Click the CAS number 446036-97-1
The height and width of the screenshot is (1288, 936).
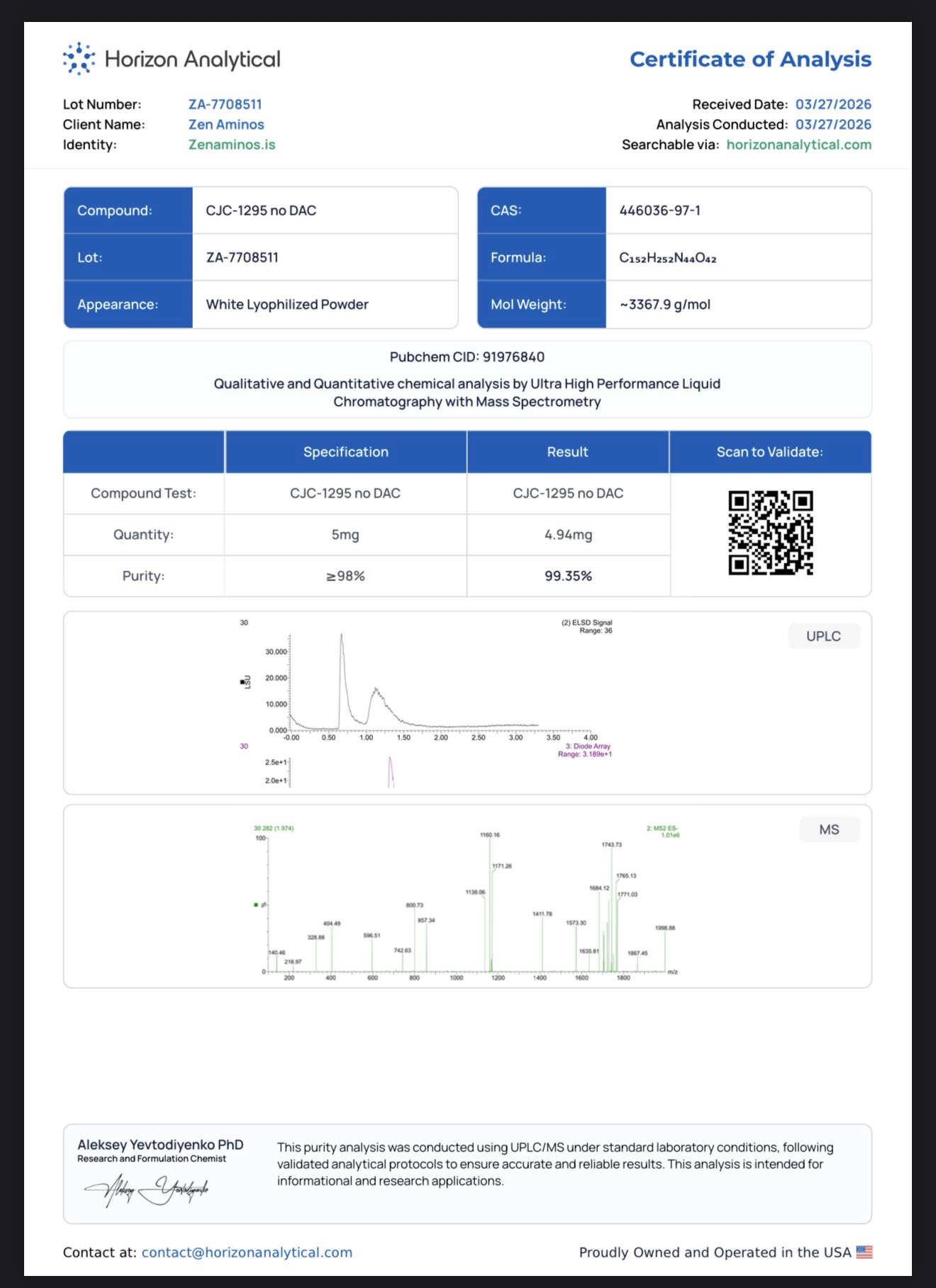click(659, 211)
